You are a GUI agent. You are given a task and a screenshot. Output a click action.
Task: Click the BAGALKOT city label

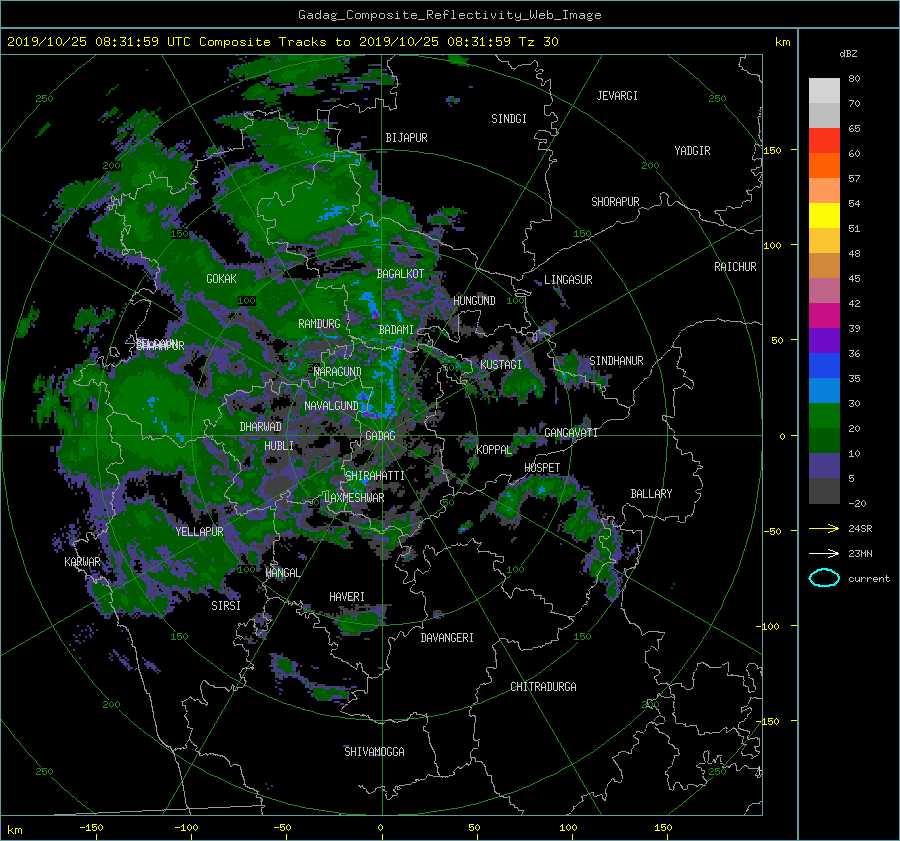coord(400,274)
